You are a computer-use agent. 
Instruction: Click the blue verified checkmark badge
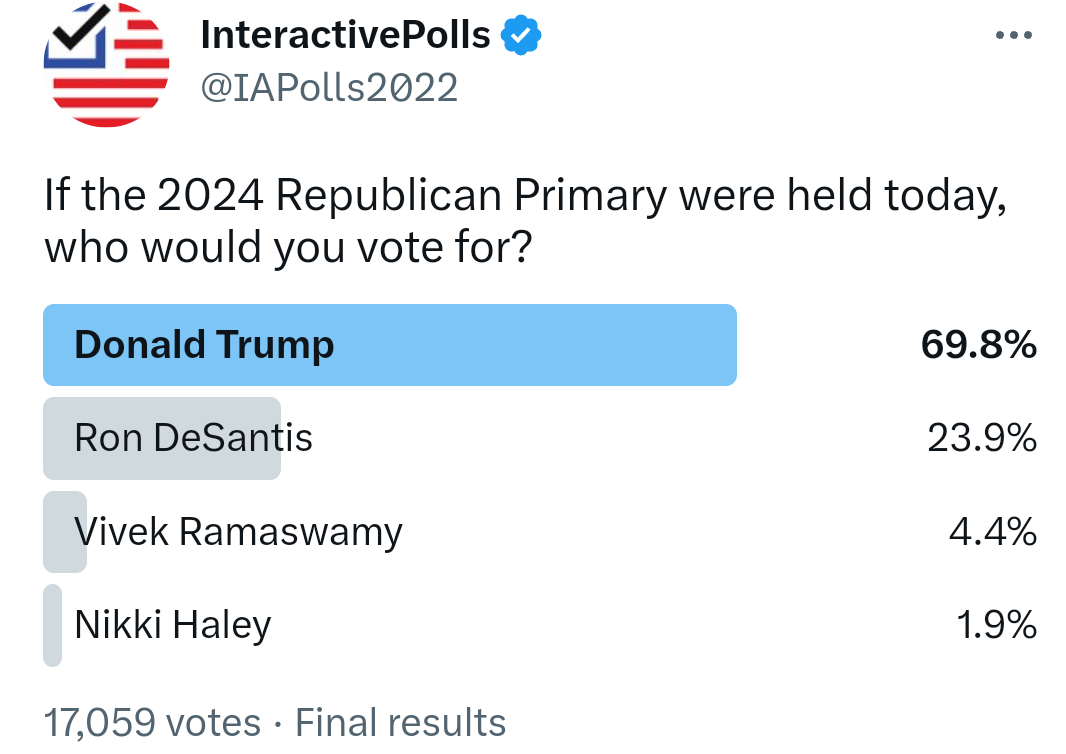[x=521, y=35]
